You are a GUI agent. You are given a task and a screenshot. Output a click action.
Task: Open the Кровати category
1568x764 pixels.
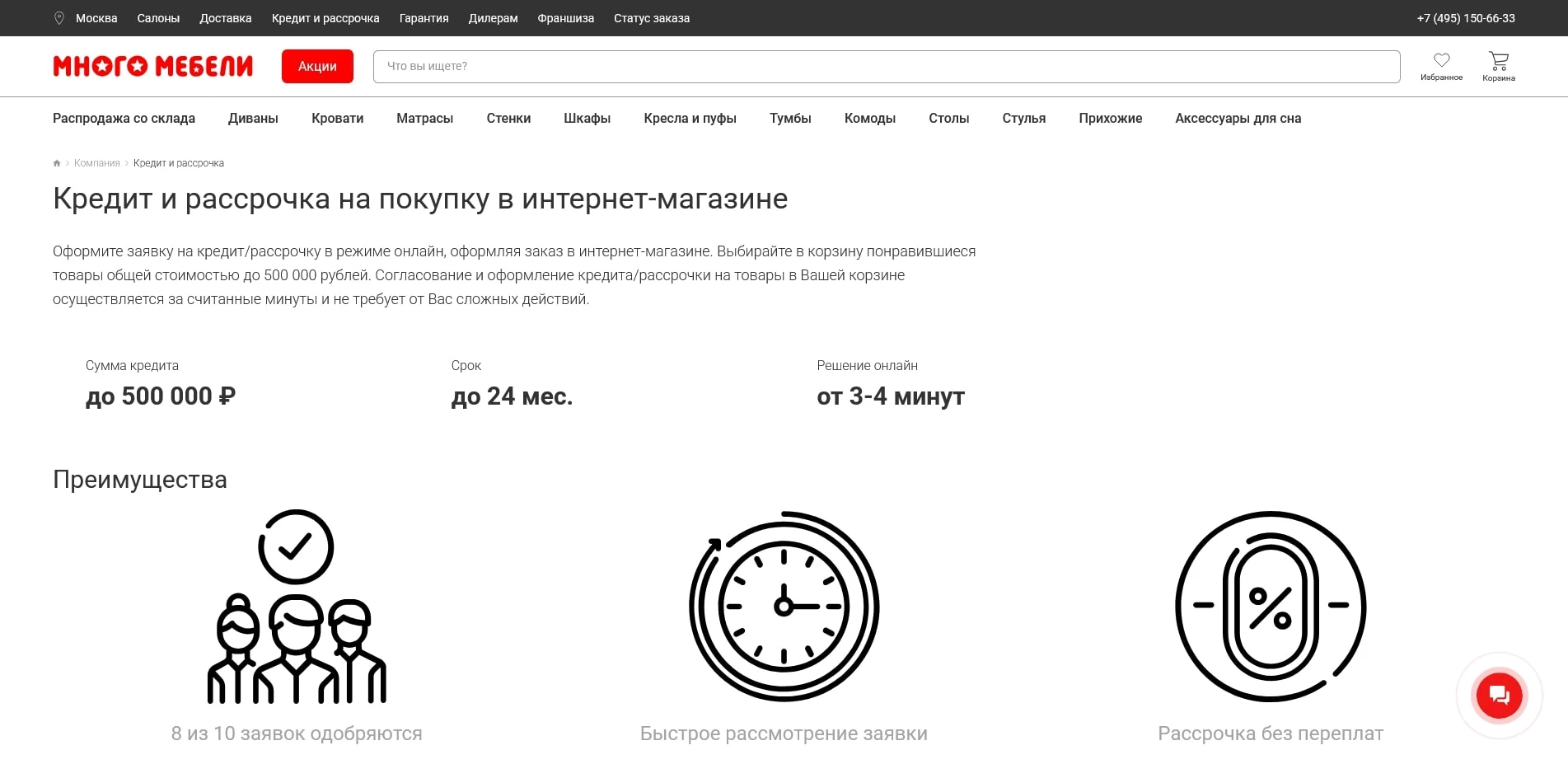coord(337,118)
